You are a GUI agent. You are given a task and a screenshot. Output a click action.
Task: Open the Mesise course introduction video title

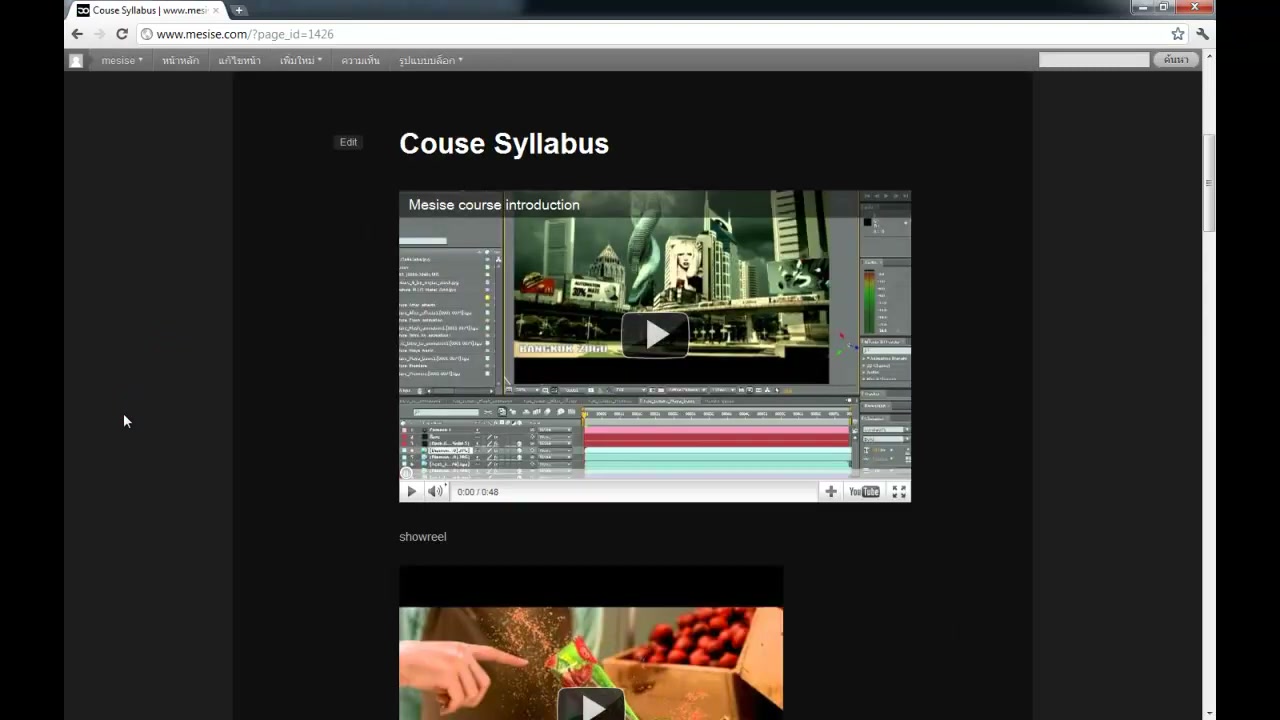[494, 205]
